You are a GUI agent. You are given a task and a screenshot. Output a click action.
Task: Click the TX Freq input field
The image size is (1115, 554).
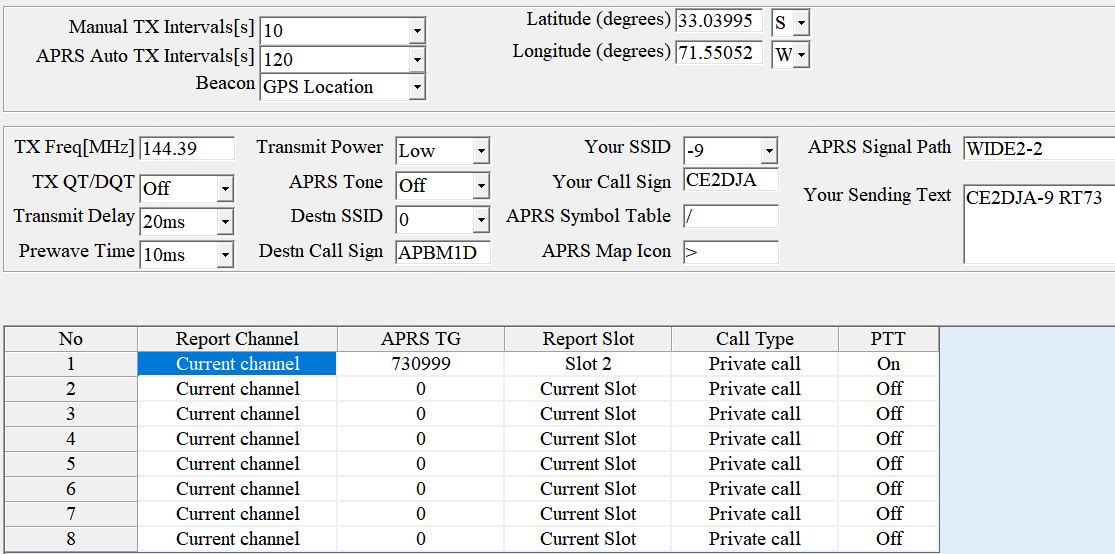[x=187, y=149]
